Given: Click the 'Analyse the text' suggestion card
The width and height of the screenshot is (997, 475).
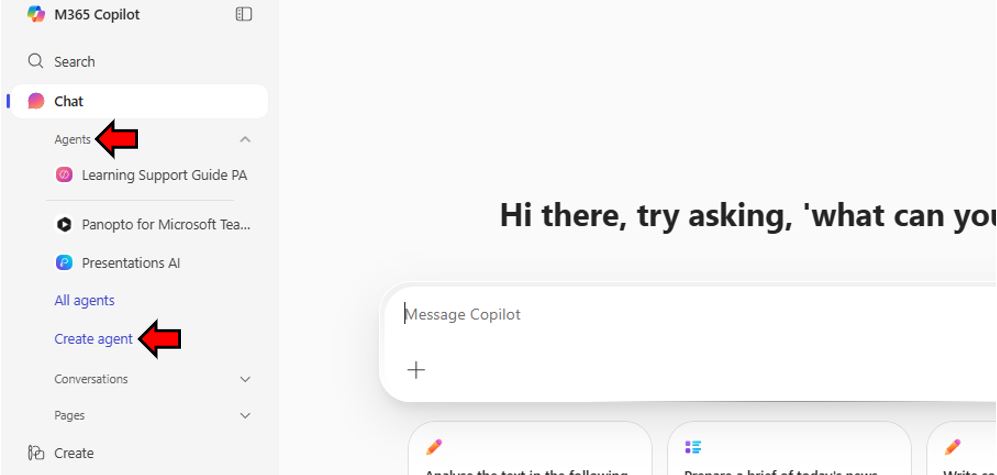Looking at the screenshot, I should coord(530,448).
